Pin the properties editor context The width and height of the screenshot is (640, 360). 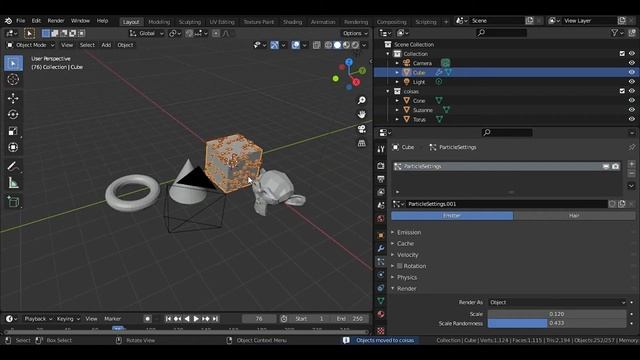(x=631, y=147)
